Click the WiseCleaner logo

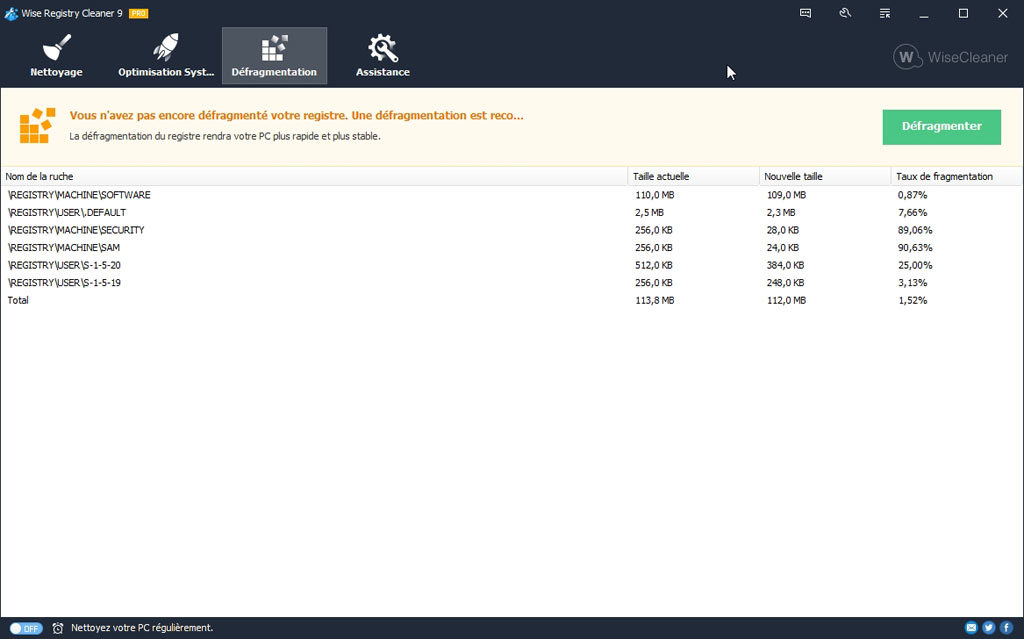(950, 57)
